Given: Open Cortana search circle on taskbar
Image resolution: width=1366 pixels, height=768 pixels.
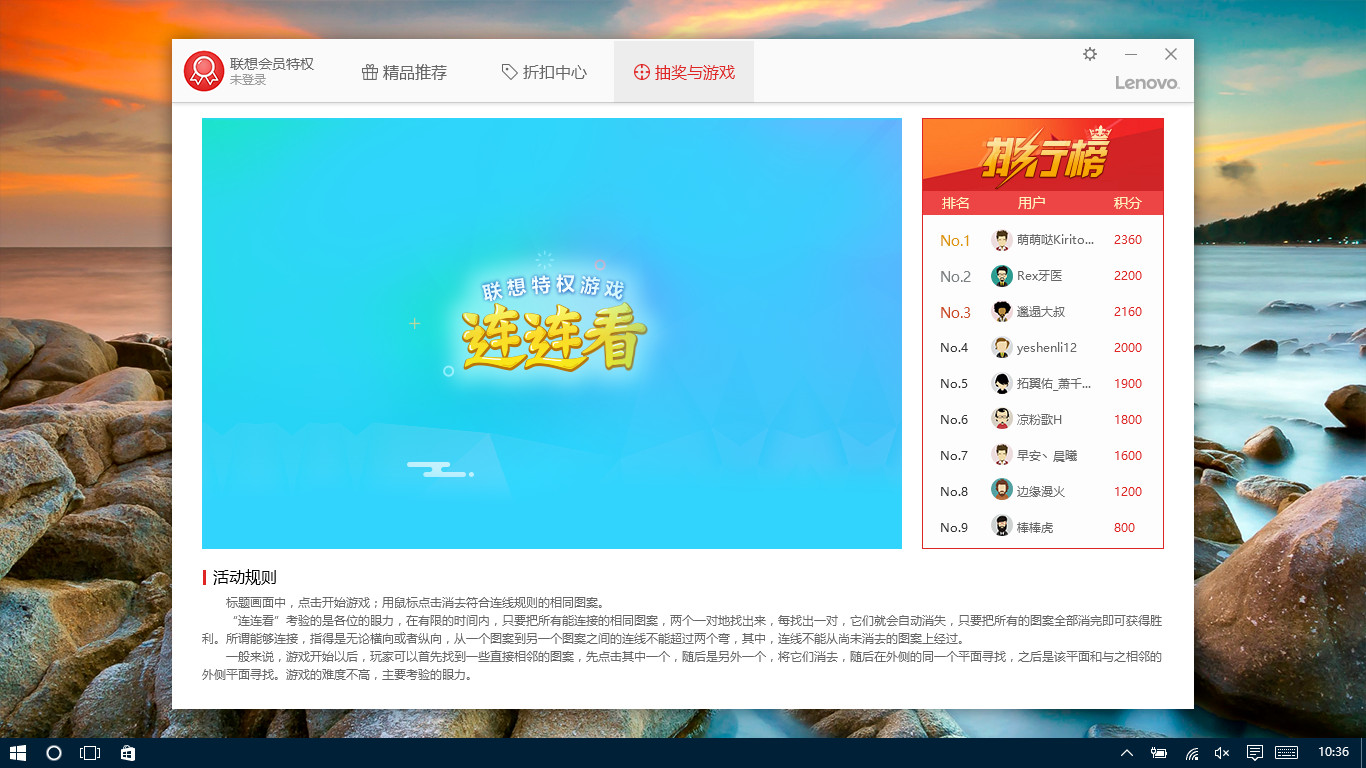Looking at the screenshot, I should click(54, 753).
